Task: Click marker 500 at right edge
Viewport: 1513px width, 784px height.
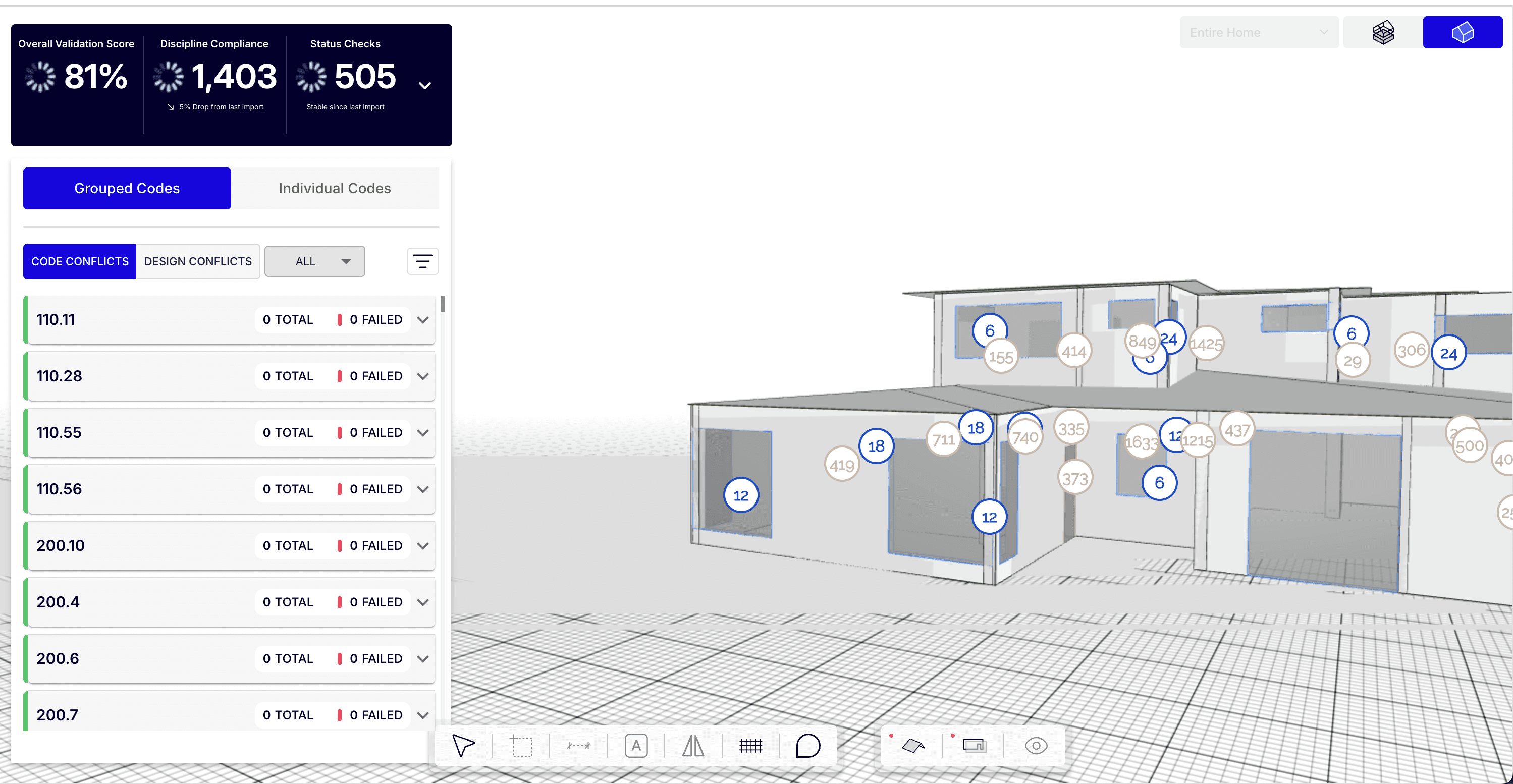Action: (x=1470, y=445)
